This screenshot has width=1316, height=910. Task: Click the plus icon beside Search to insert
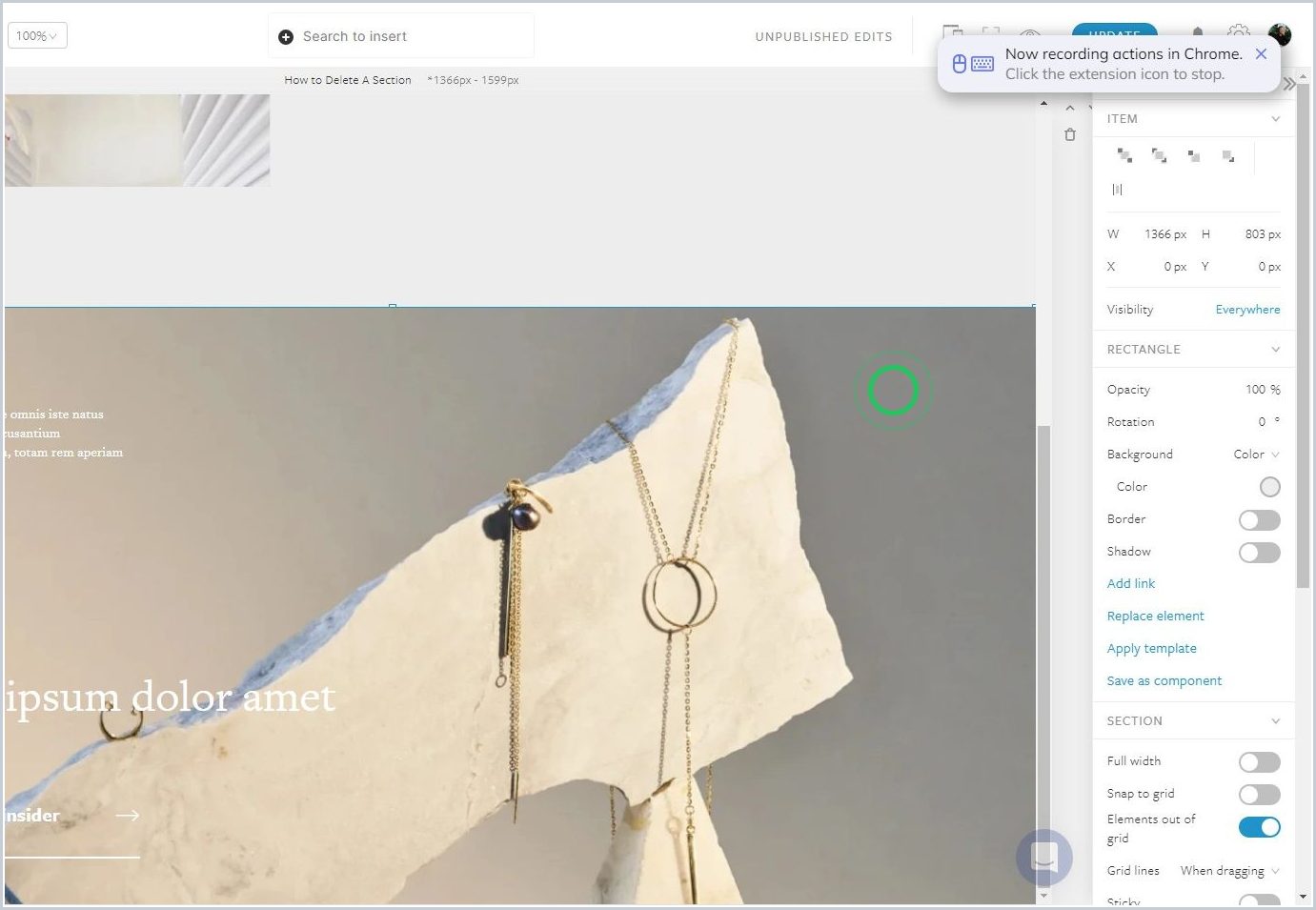click(x=285, y=36)
